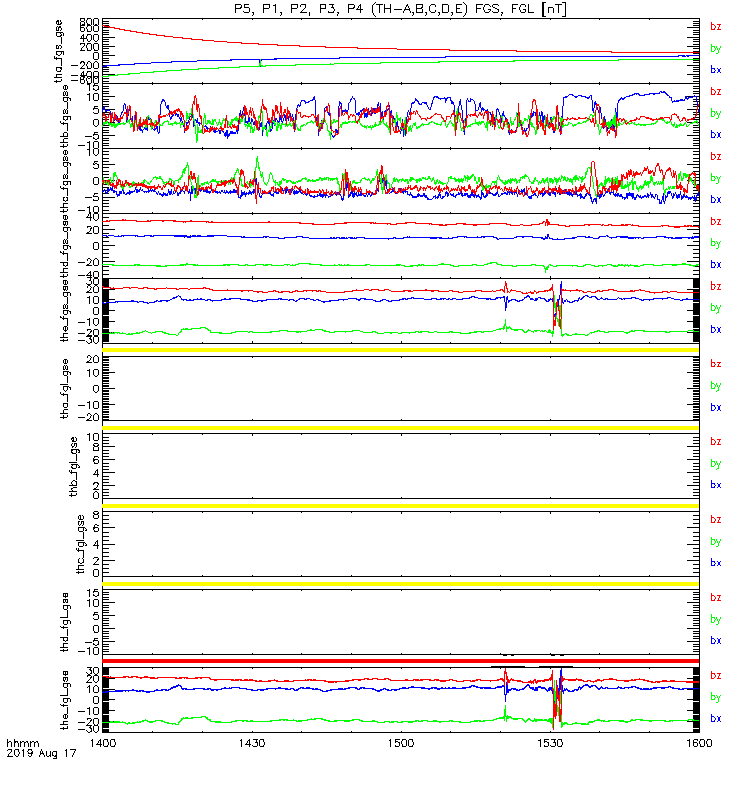Click the bz legend of thd_fgl_gse panel

pos(716,597)
